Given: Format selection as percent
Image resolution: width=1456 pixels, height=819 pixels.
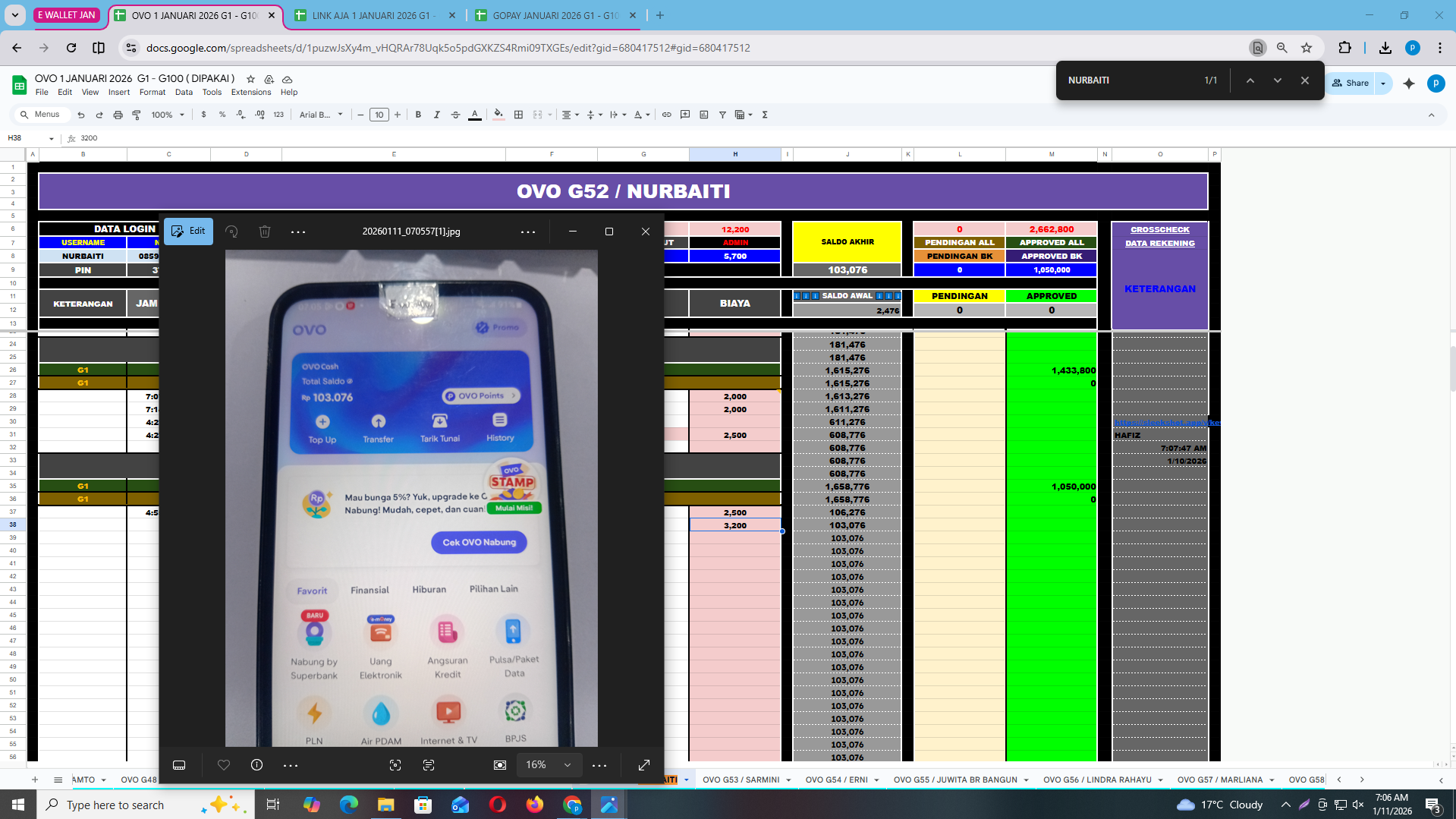Looking at the screenshot, I should coord(222,115).
